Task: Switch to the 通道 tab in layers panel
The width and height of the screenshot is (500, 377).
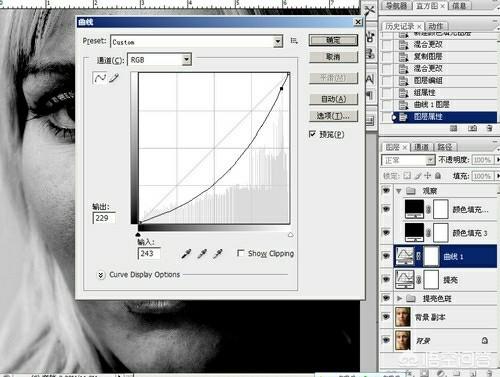Action: [x=421, y=147]
